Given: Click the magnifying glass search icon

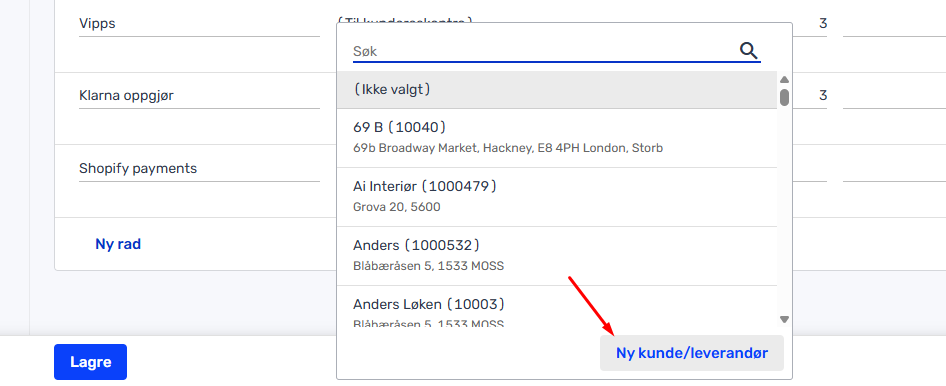Looking at the screenshot, I should (748, 51).
